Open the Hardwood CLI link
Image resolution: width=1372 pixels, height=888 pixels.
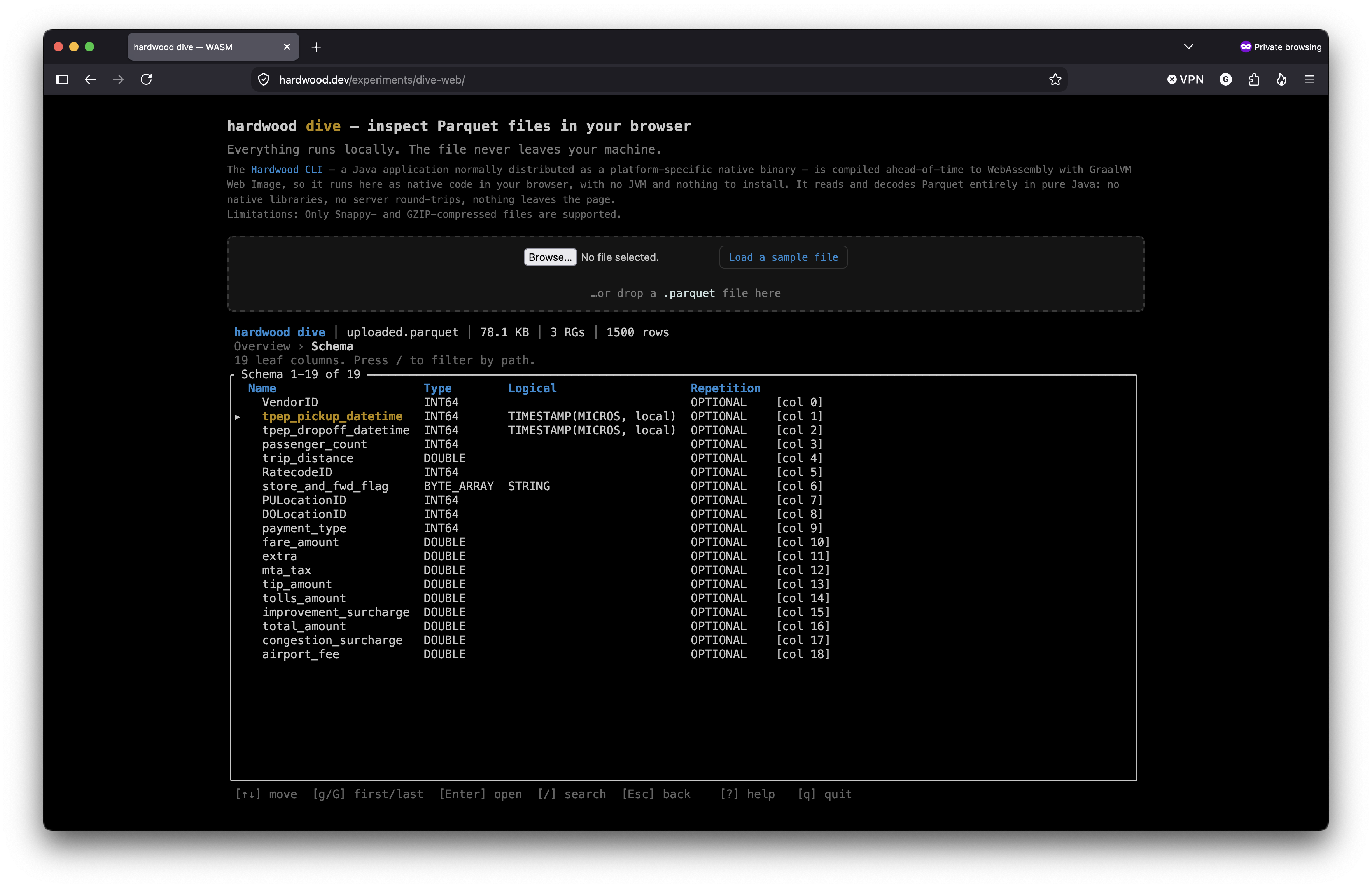(287, 170)
